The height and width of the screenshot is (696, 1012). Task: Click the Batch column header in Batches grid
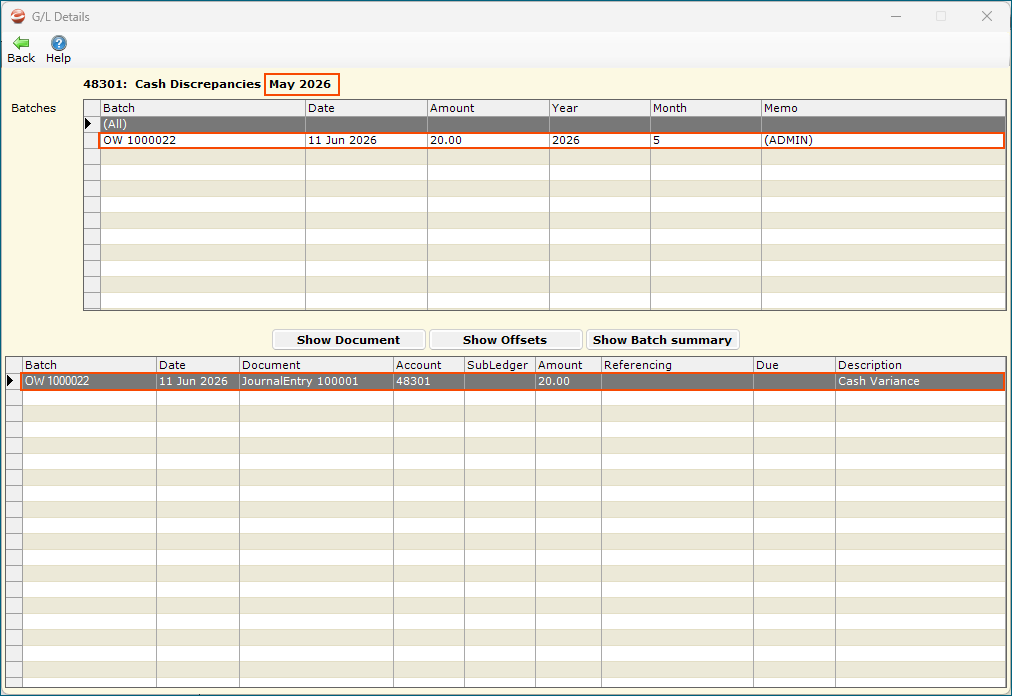[203, 108]
